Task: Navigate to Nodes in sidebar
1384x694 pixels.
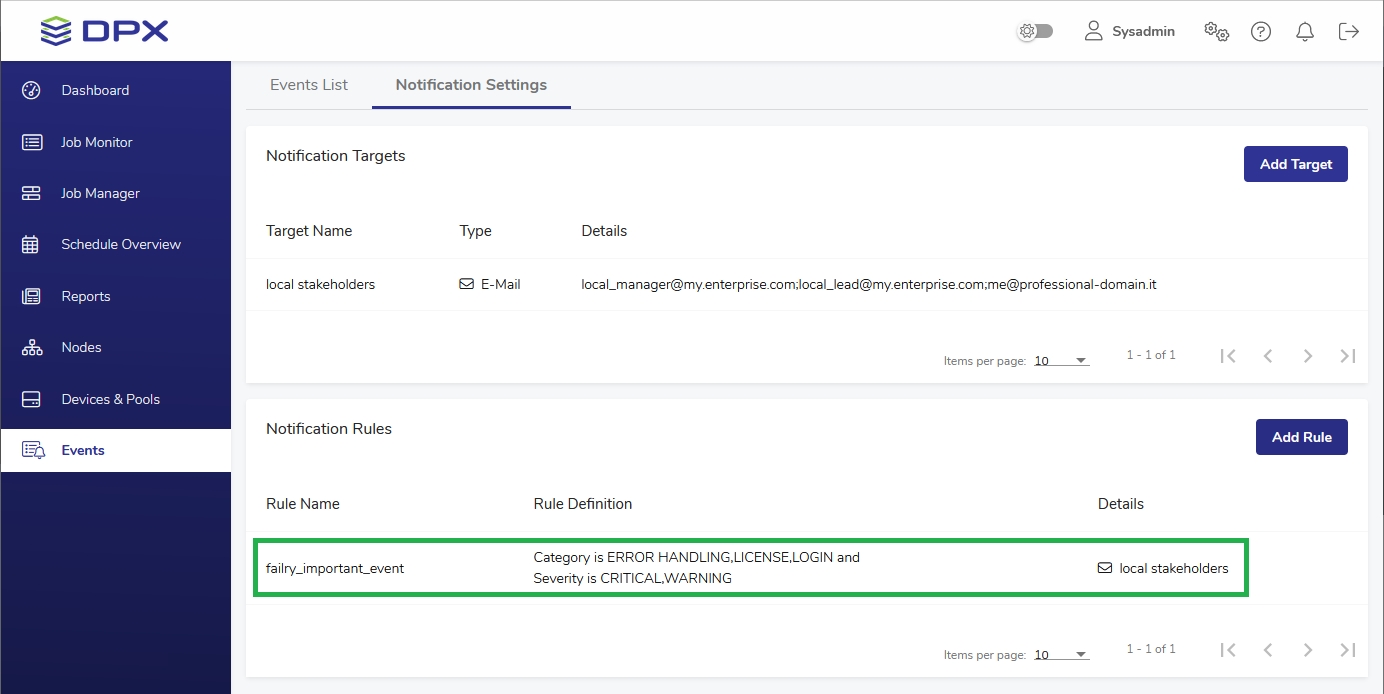Action: [x=81, y=347]
